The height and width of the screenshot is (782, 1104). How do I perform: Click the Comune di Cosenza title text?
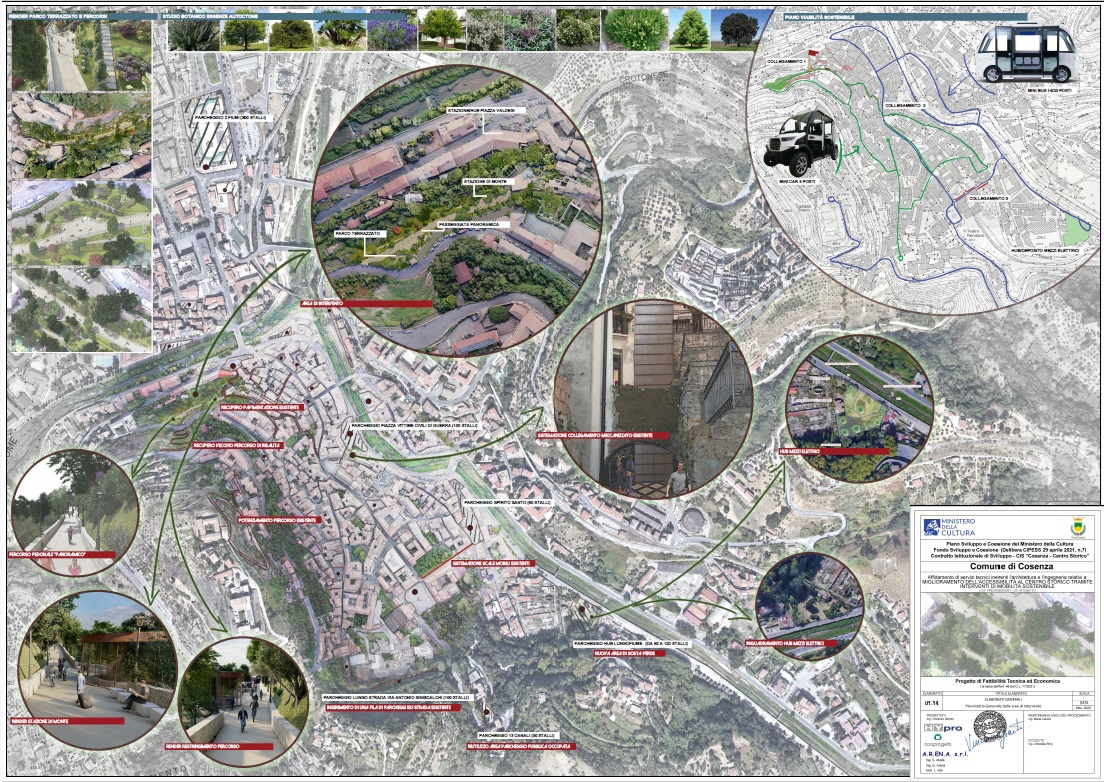[x=1003, y=567]
